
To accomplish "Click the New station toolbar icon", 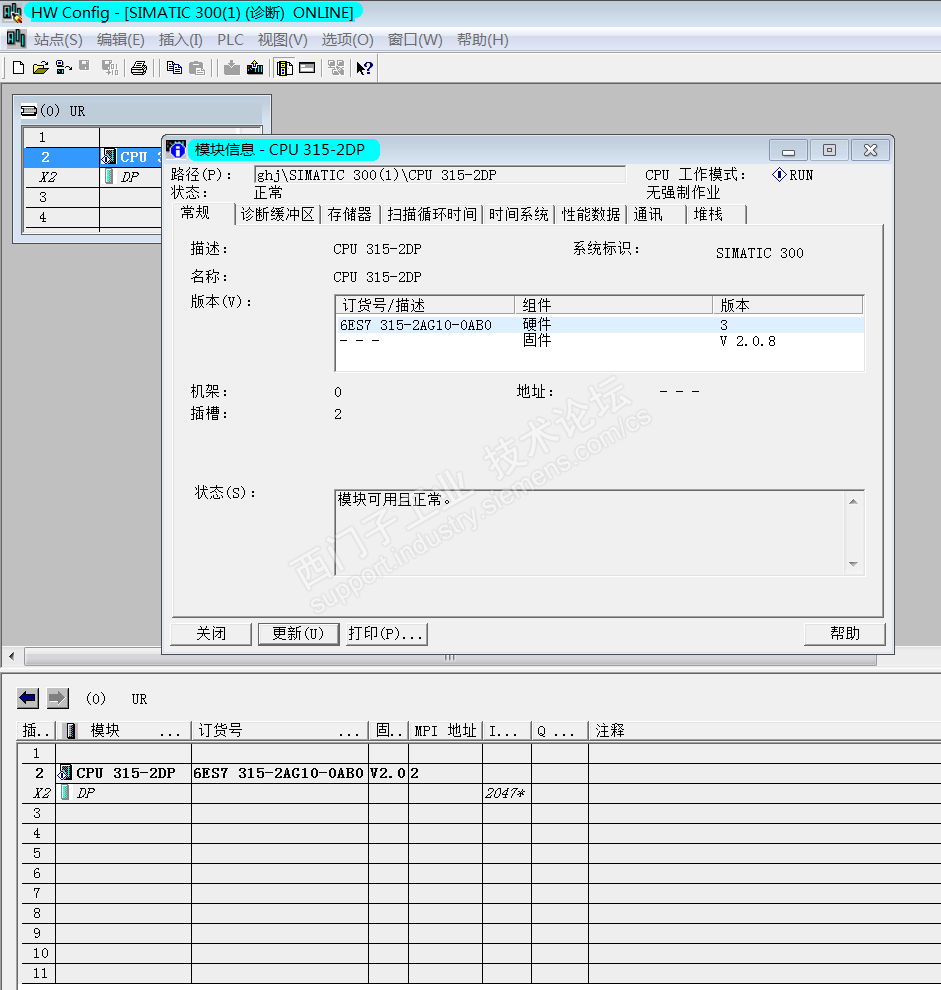I will pos(18,68).
